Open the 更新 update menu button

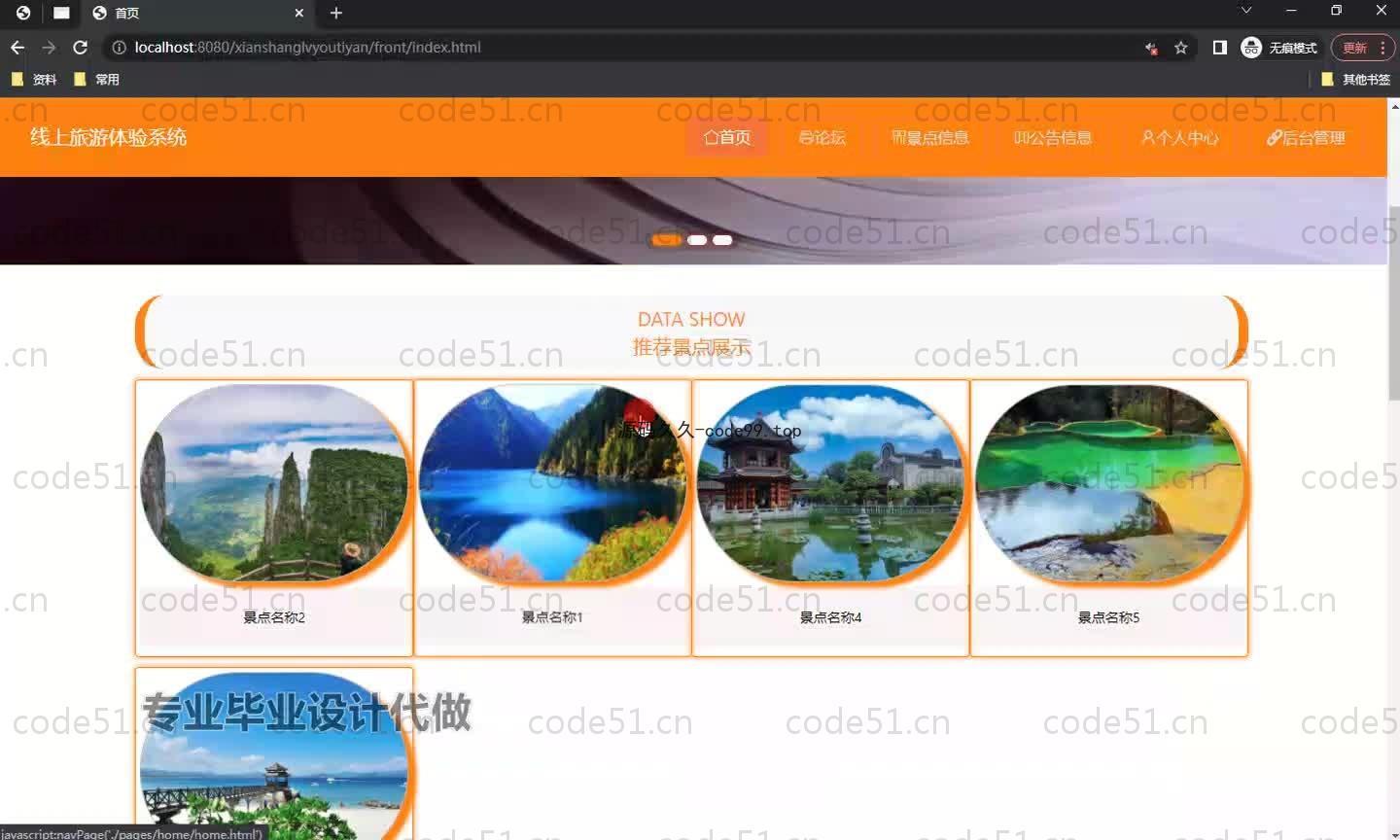tap(1363, 48)
